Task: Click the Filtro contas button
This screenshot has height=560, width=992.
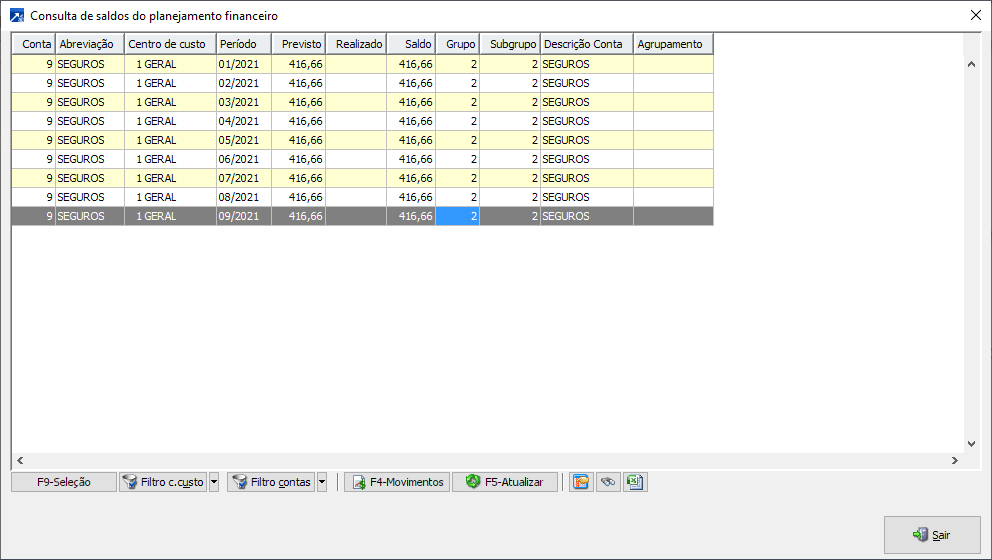Action: point(271,482)
